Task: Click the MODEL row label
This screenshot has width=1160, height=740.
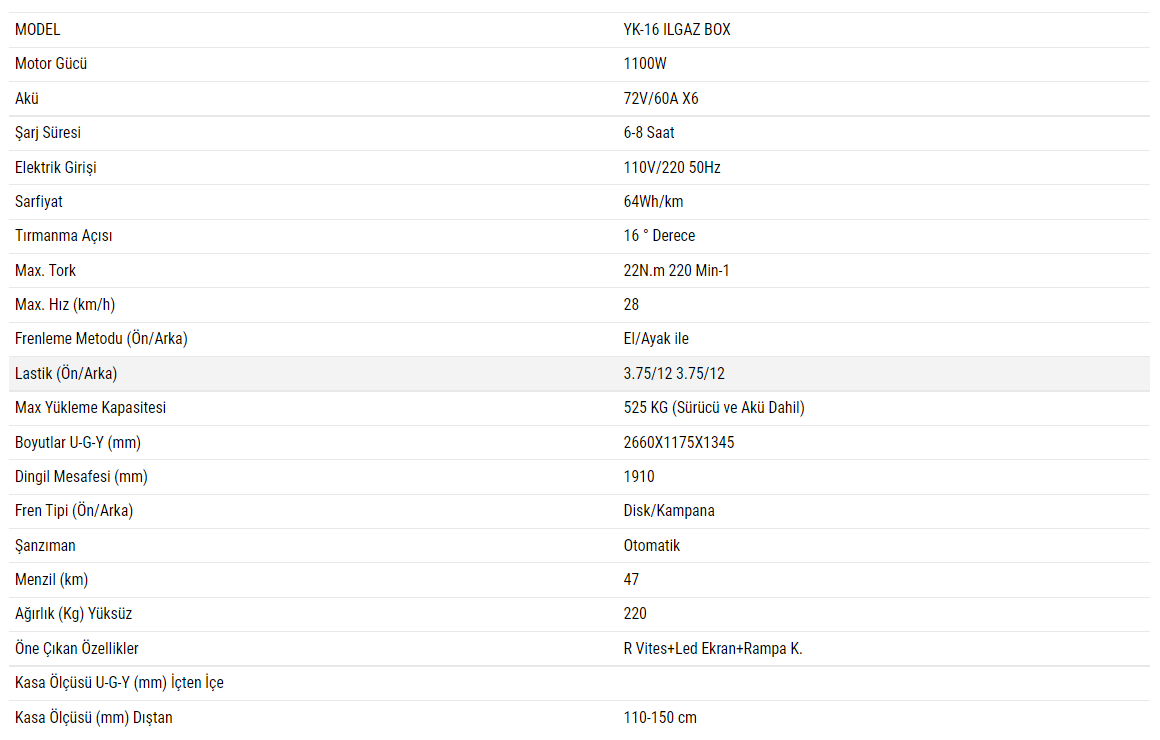Action: pos(38,30)
